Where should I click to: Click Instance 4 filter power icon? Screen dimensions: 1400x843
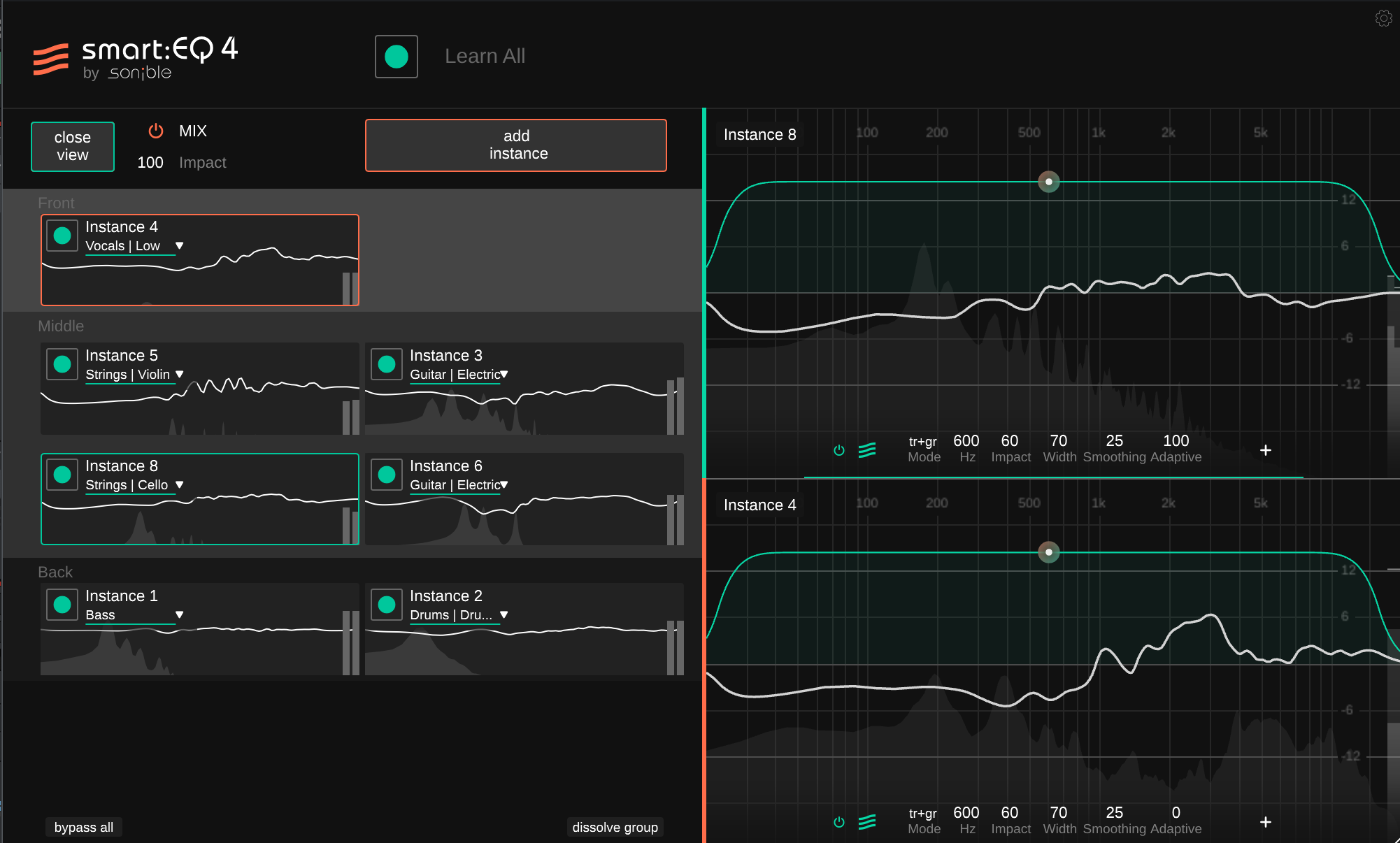[839, 822]
